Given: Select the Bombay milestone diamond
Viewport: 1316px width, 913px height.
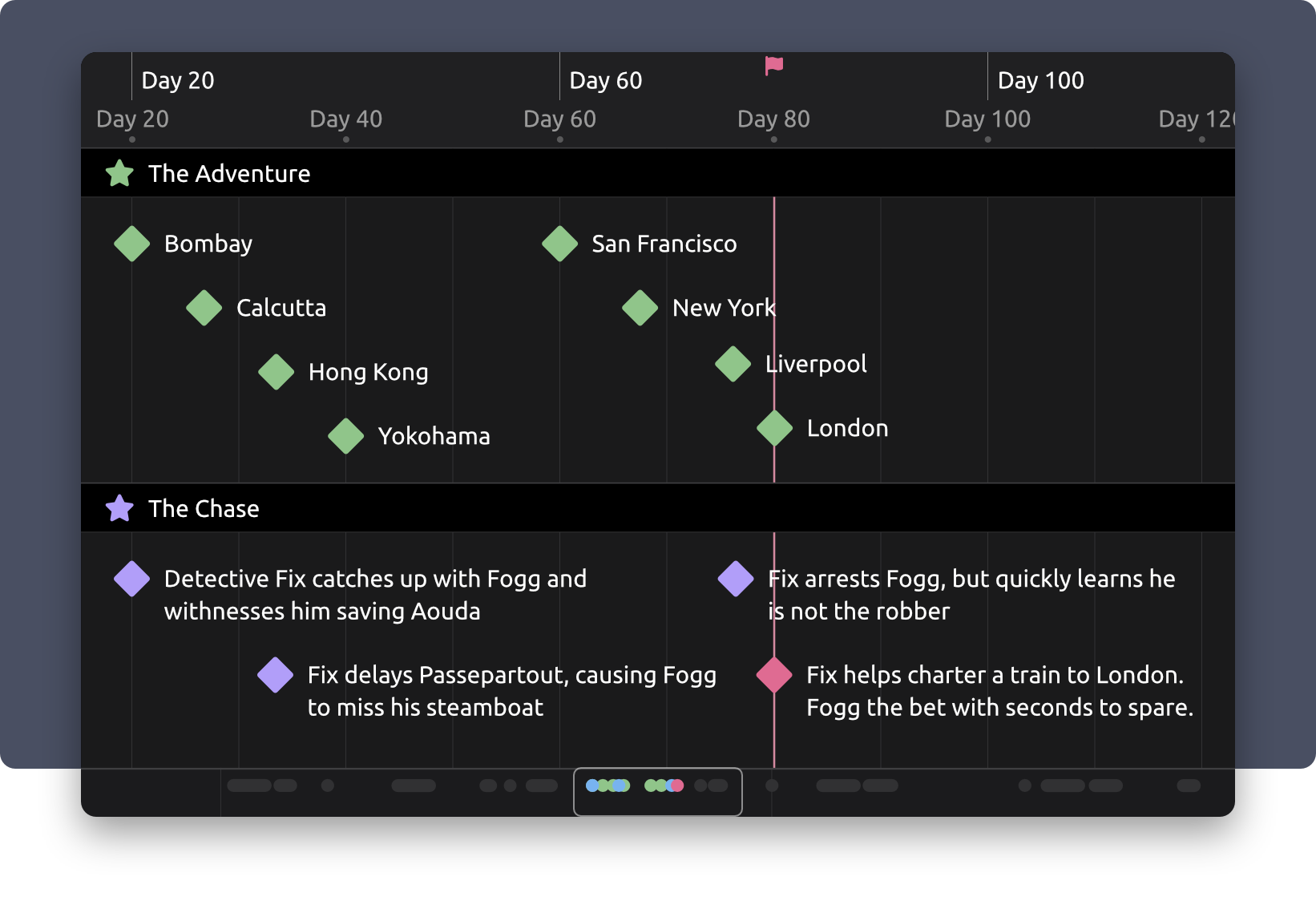Looking at the screenshot, I should click(x=132, y=243).
